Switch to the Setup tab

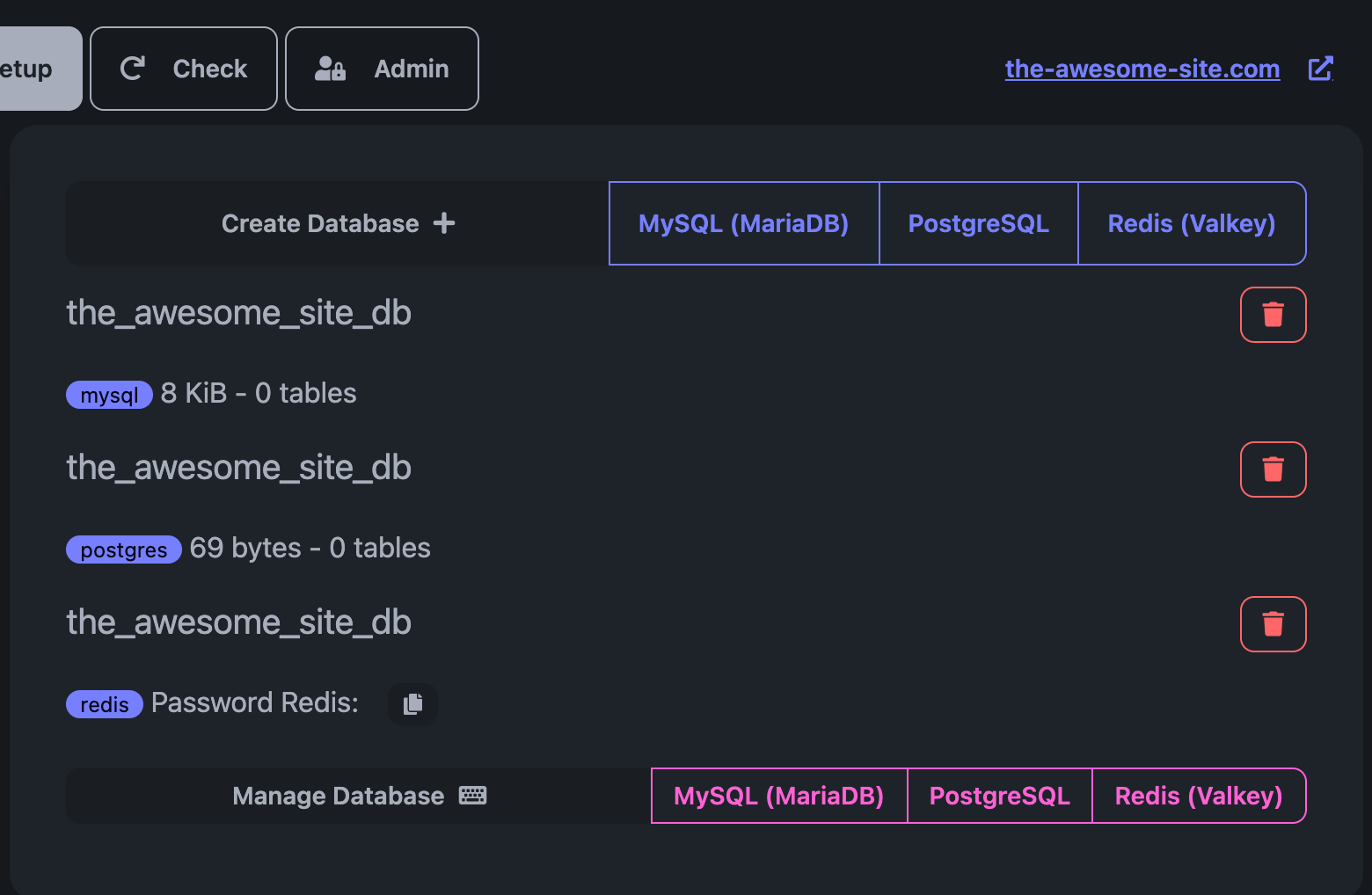click(35, 69)
